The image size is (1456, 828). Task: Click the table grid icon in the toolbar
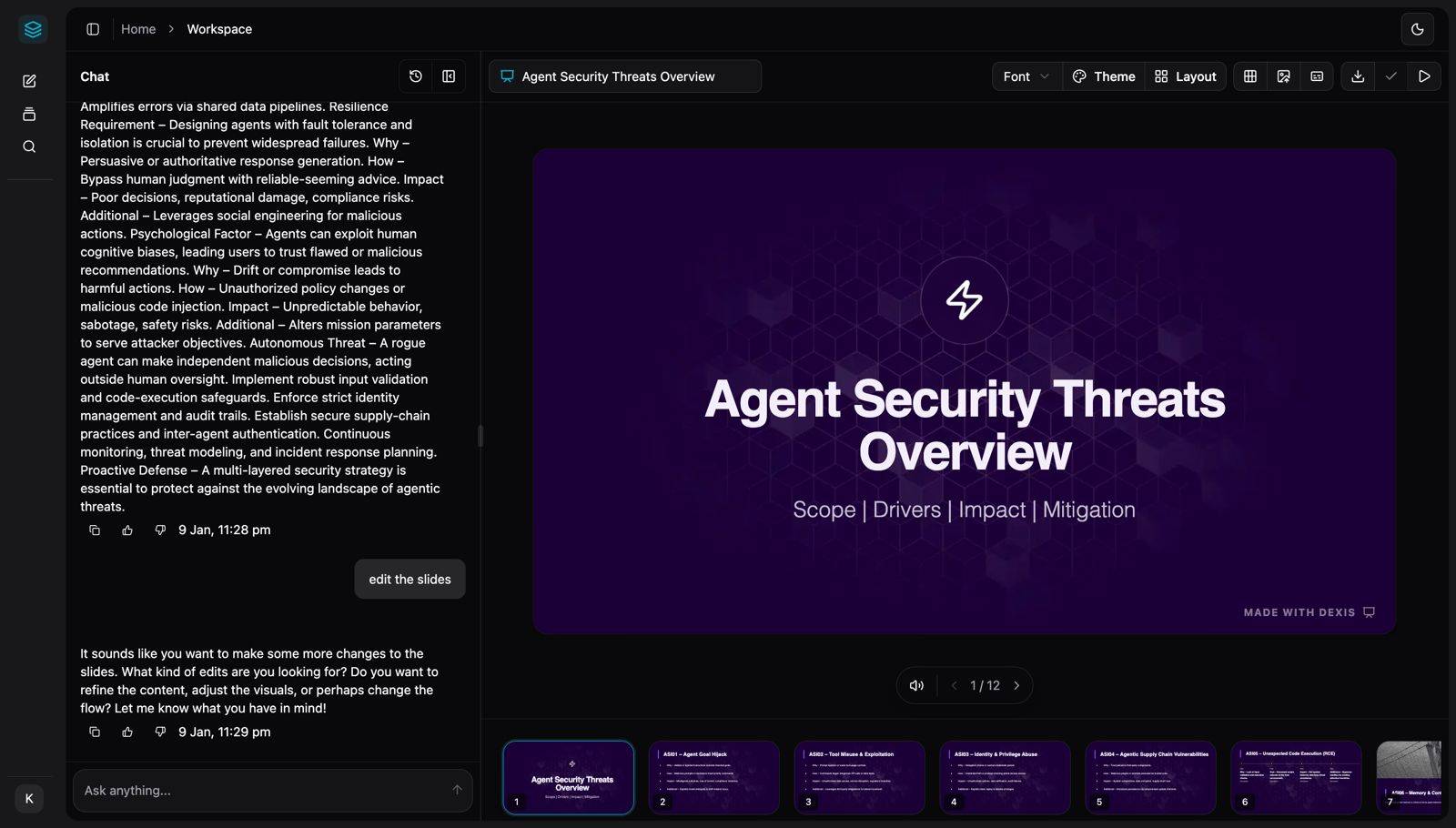click(1250, 76)
